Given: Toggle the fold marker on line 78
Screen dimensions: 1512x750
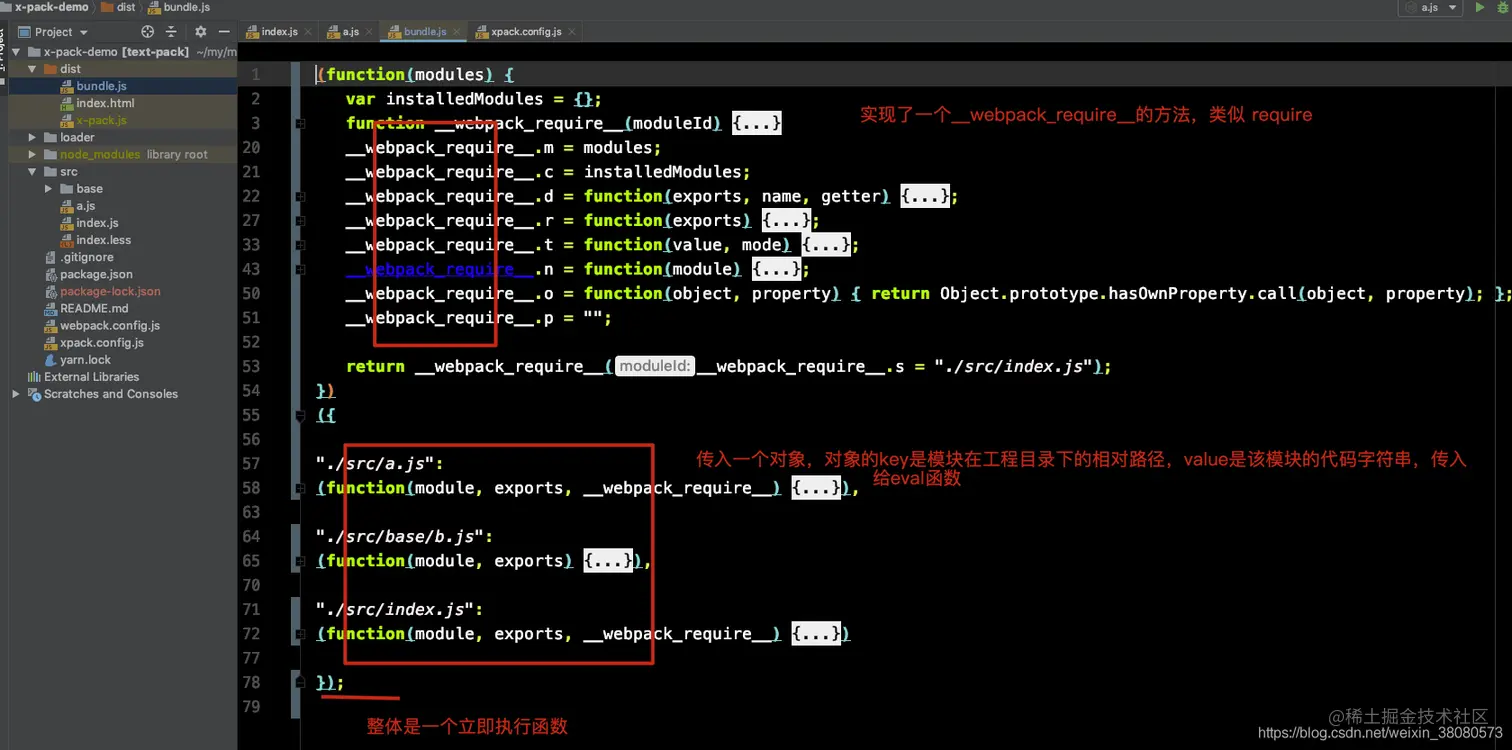Looking at the screenshot, I should point(300,682).
